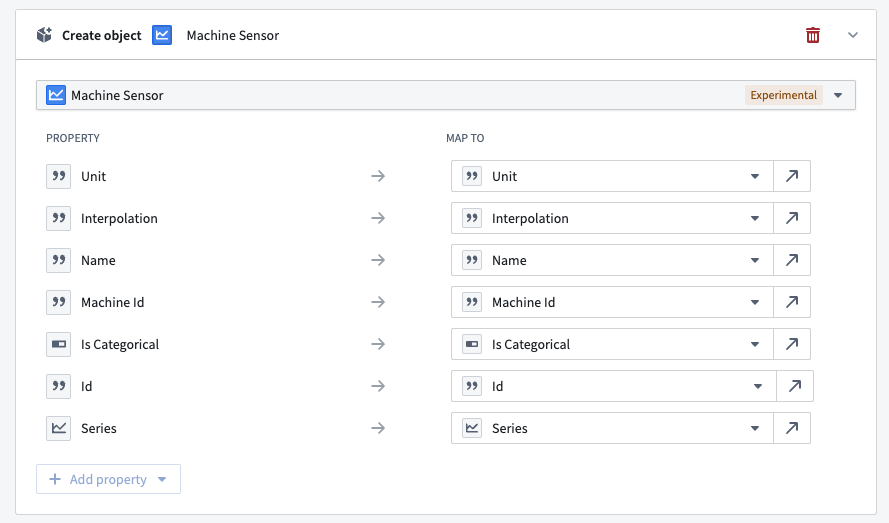Click the Name property label

point(98,260)
